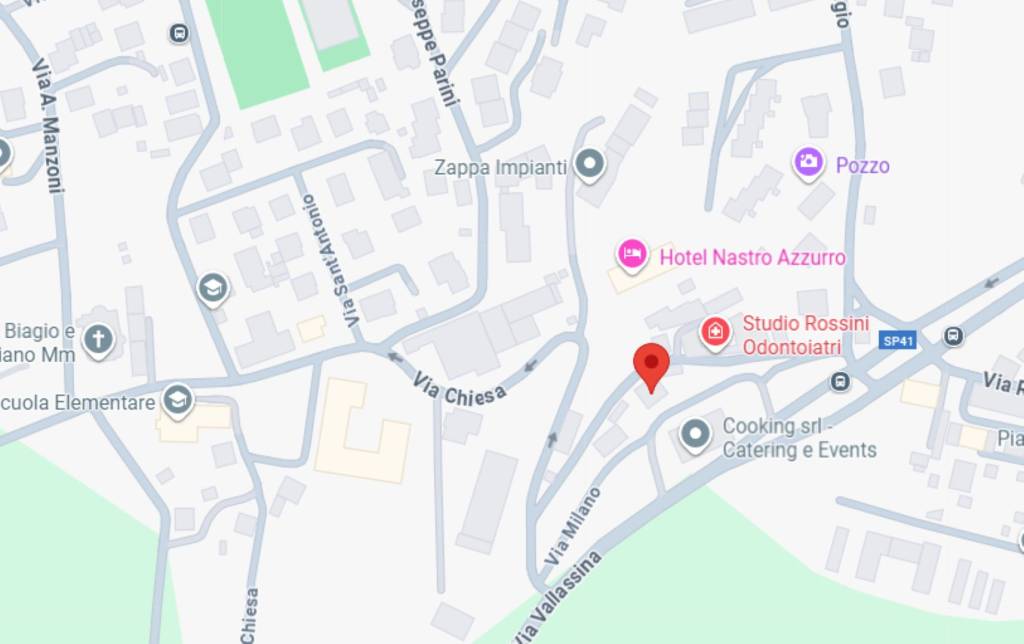
Task: Select the Zappa Impianti place marker
Action: point(590,165)
